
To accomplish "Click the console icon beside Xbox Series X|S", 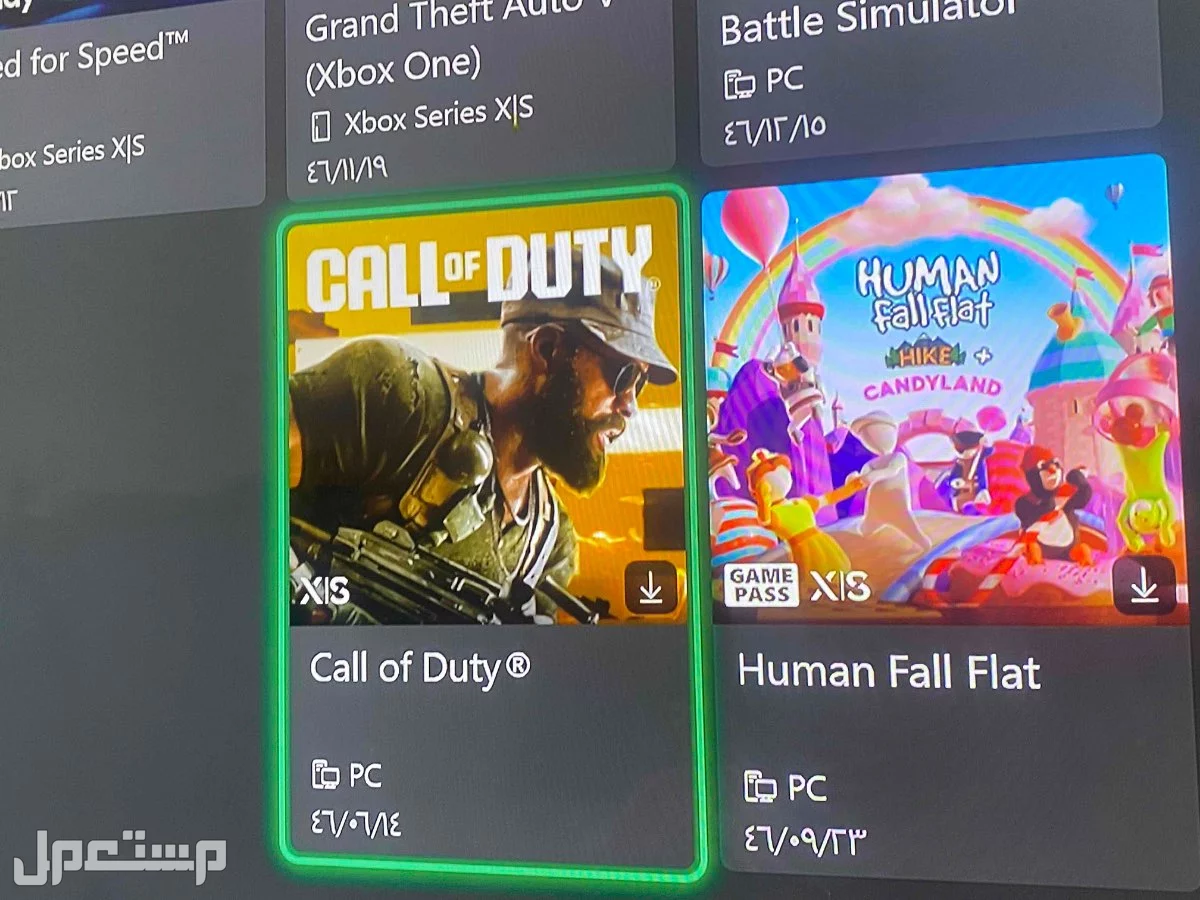I will [319, 126].
